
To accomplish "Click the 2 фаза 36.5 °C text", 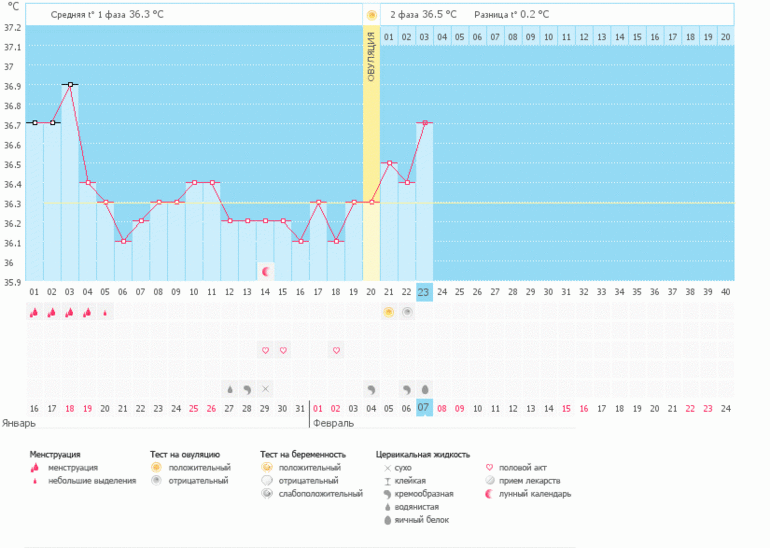I will click(x=423, y=15).
